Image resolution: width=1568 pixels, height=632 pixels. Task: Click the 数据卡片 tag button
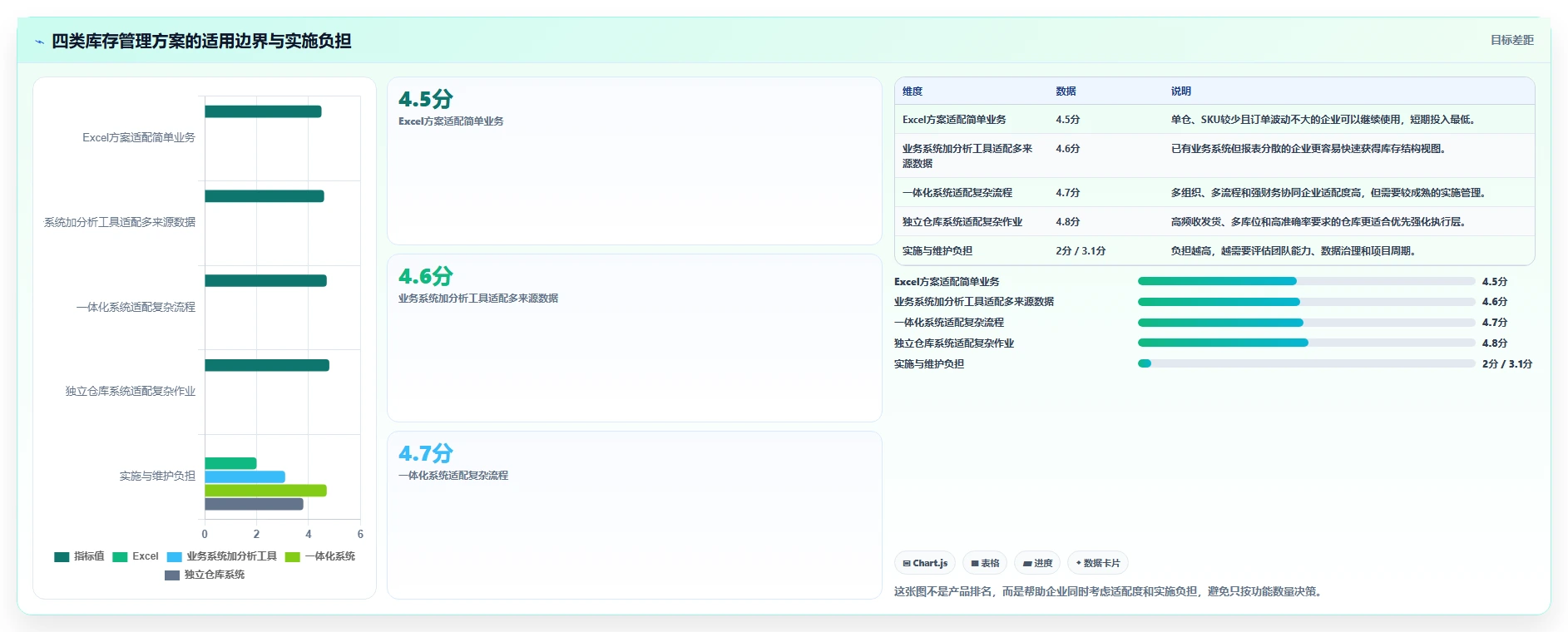(x=1098, y=563)
